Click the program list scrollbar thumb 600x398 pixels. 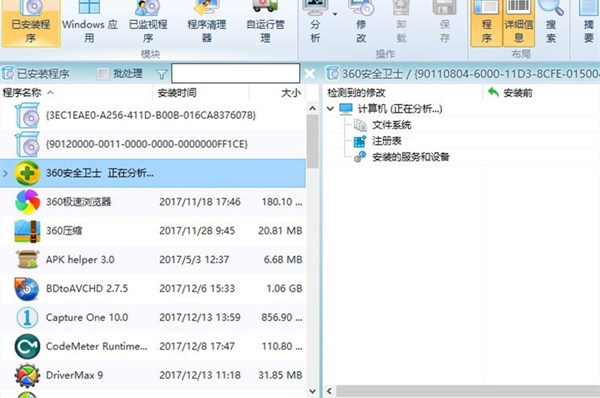[x=312, y=142]
